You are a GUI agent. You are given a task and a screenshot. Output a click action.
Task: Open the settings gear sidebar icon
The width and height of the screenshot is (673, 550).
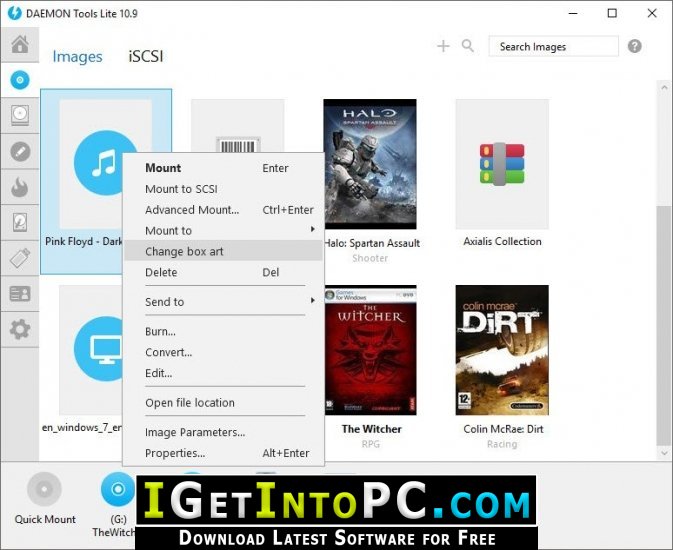tap(20, 329)
